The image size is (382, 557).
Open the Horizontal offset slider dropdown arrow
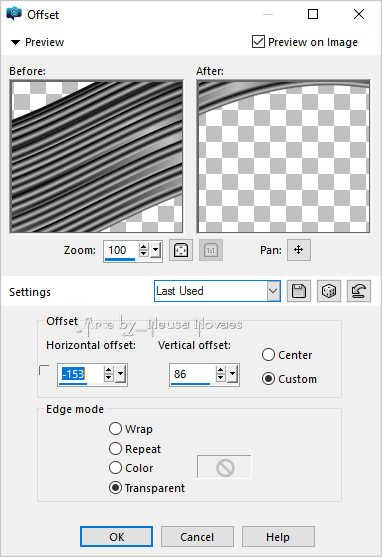tap(121, 374)
